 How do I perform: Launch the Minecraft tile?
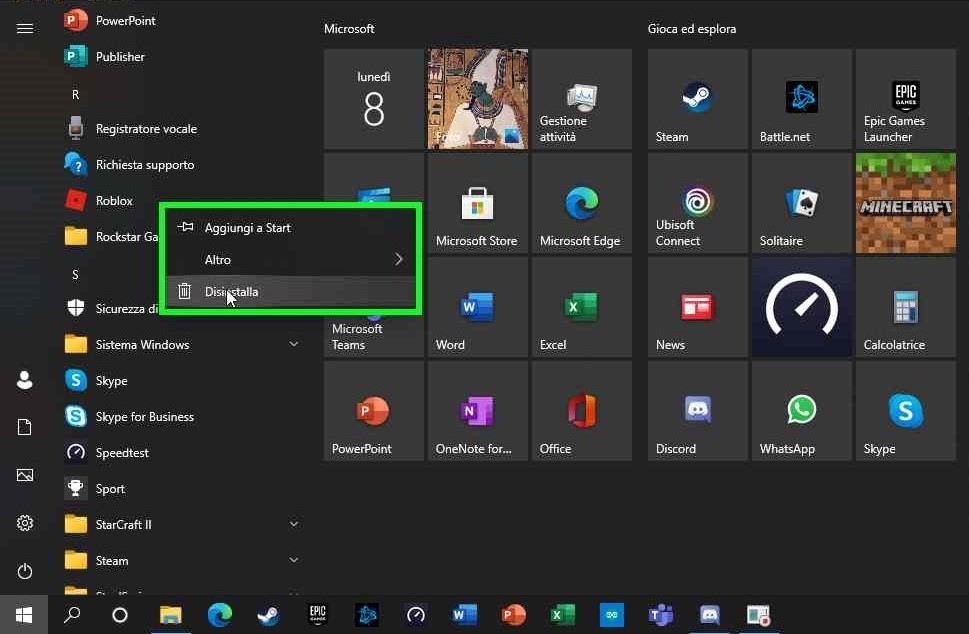[905, 203]
